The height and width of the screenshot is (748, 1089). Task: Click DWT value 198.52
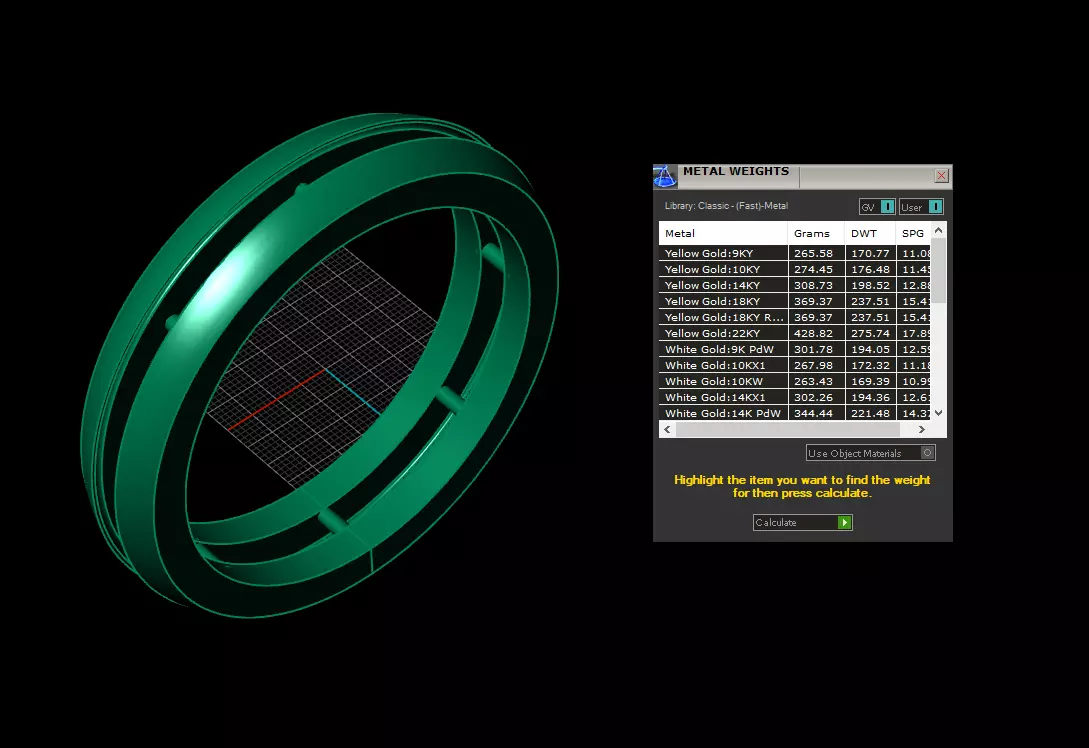870,285
